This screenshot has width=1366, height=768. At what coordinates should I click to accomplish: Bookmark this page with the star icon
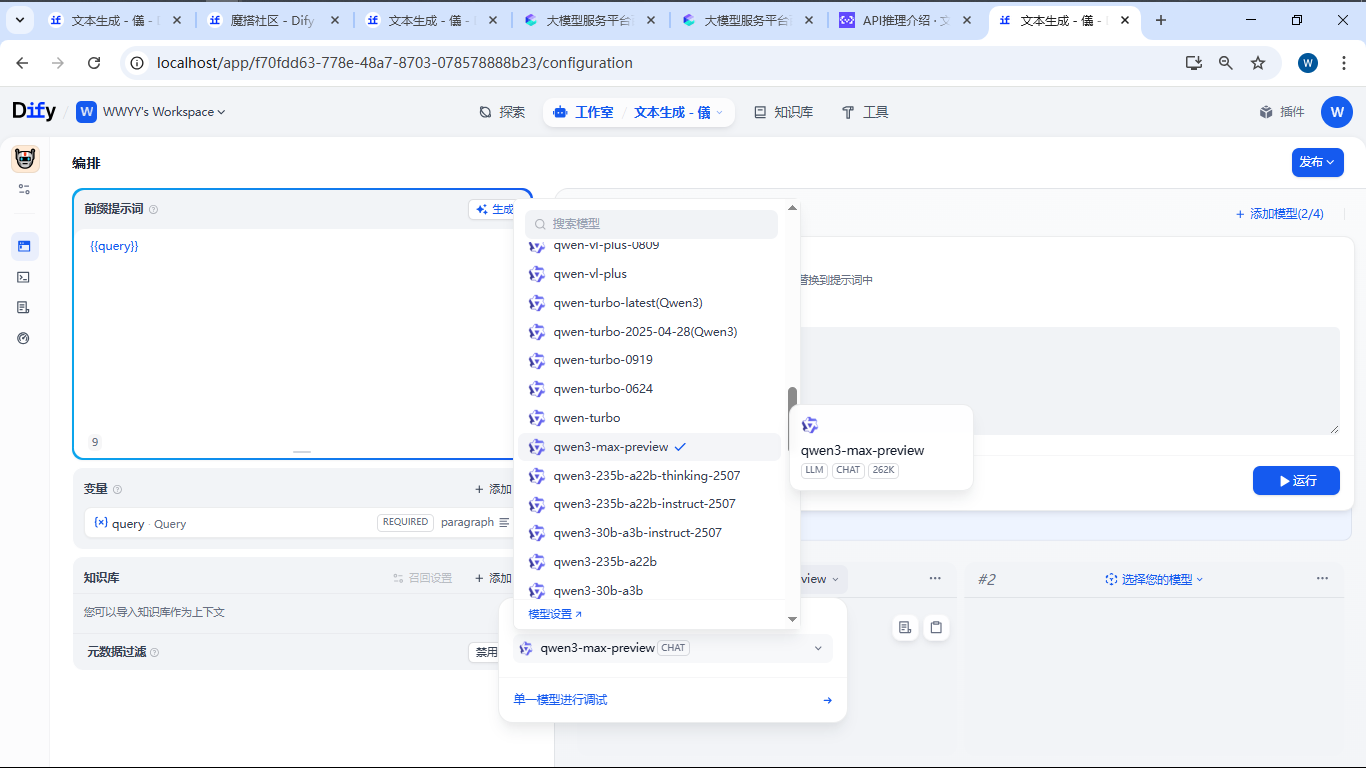pyautogui.click(x=1258, y=63)
